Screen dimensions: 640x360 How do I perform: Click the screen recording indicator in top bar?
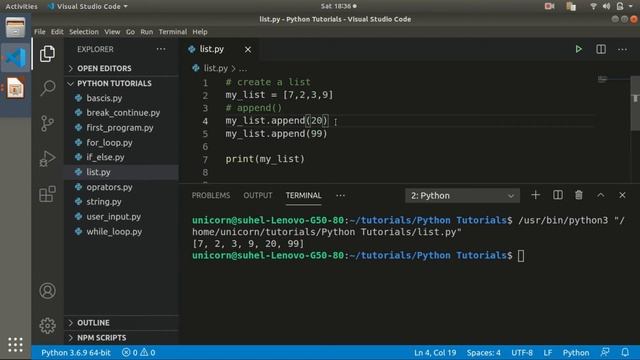549,6
